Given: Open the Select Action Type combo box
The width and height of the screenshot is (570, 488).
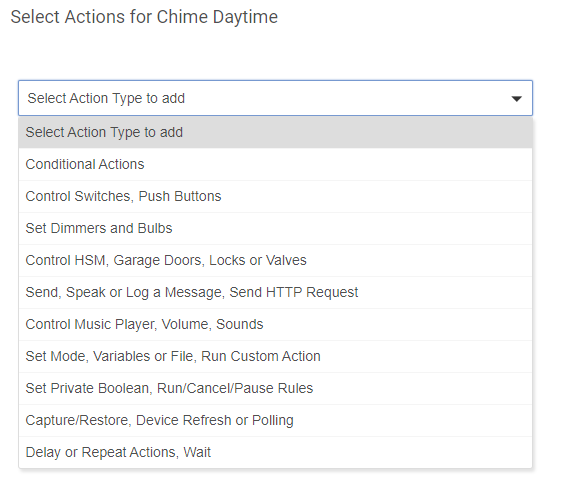Looking at the screenshot, I should tap(275, 98).
